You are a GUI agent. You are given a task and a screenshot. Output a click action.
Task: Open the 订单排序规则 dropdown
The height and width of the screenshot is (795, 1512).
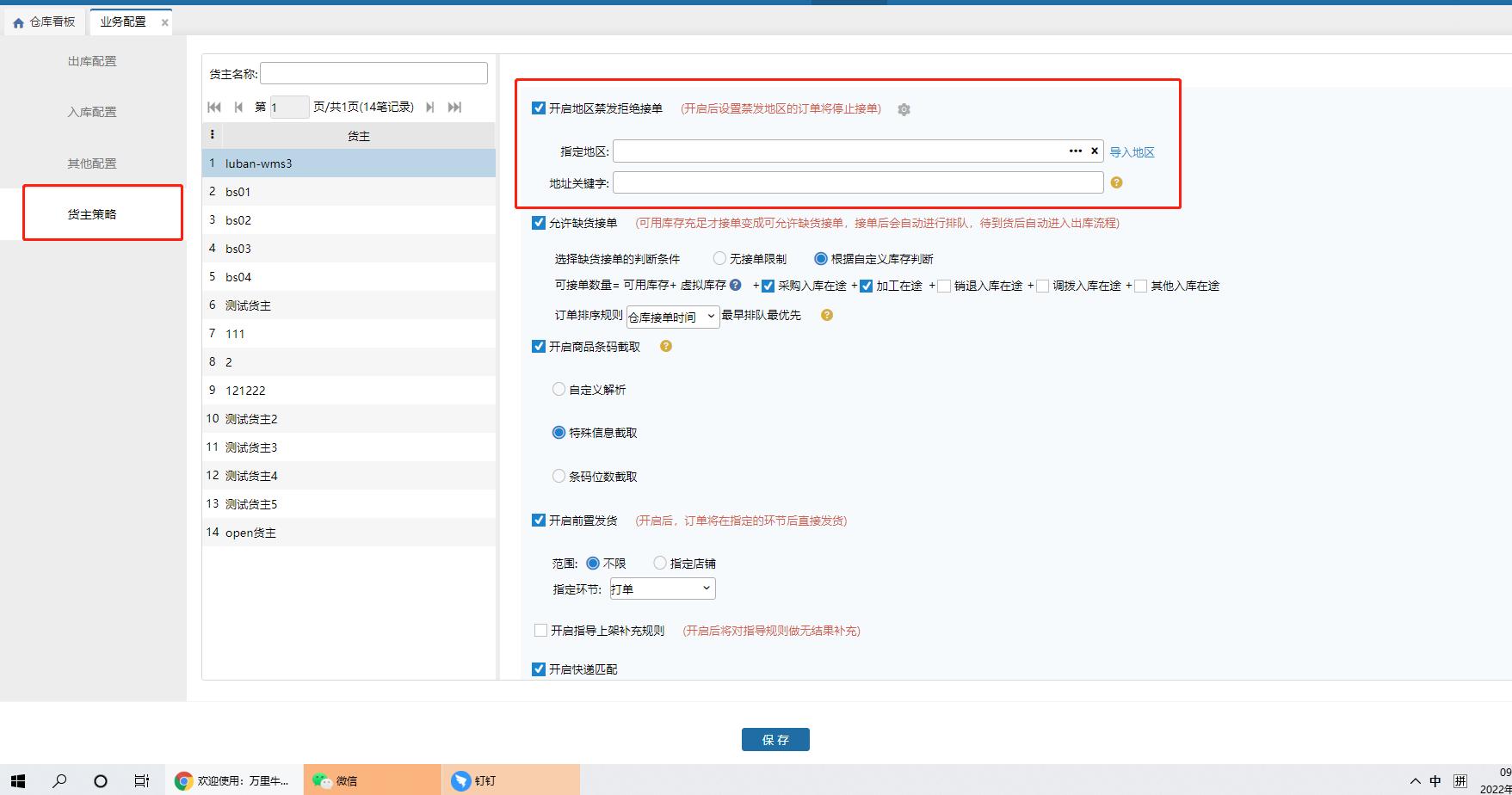pyautogui.click(x=672, y=316)
